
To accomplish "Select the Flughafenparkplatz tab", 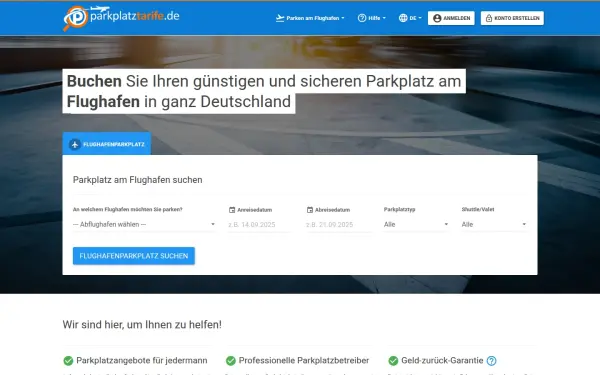I will coord(107,144).
